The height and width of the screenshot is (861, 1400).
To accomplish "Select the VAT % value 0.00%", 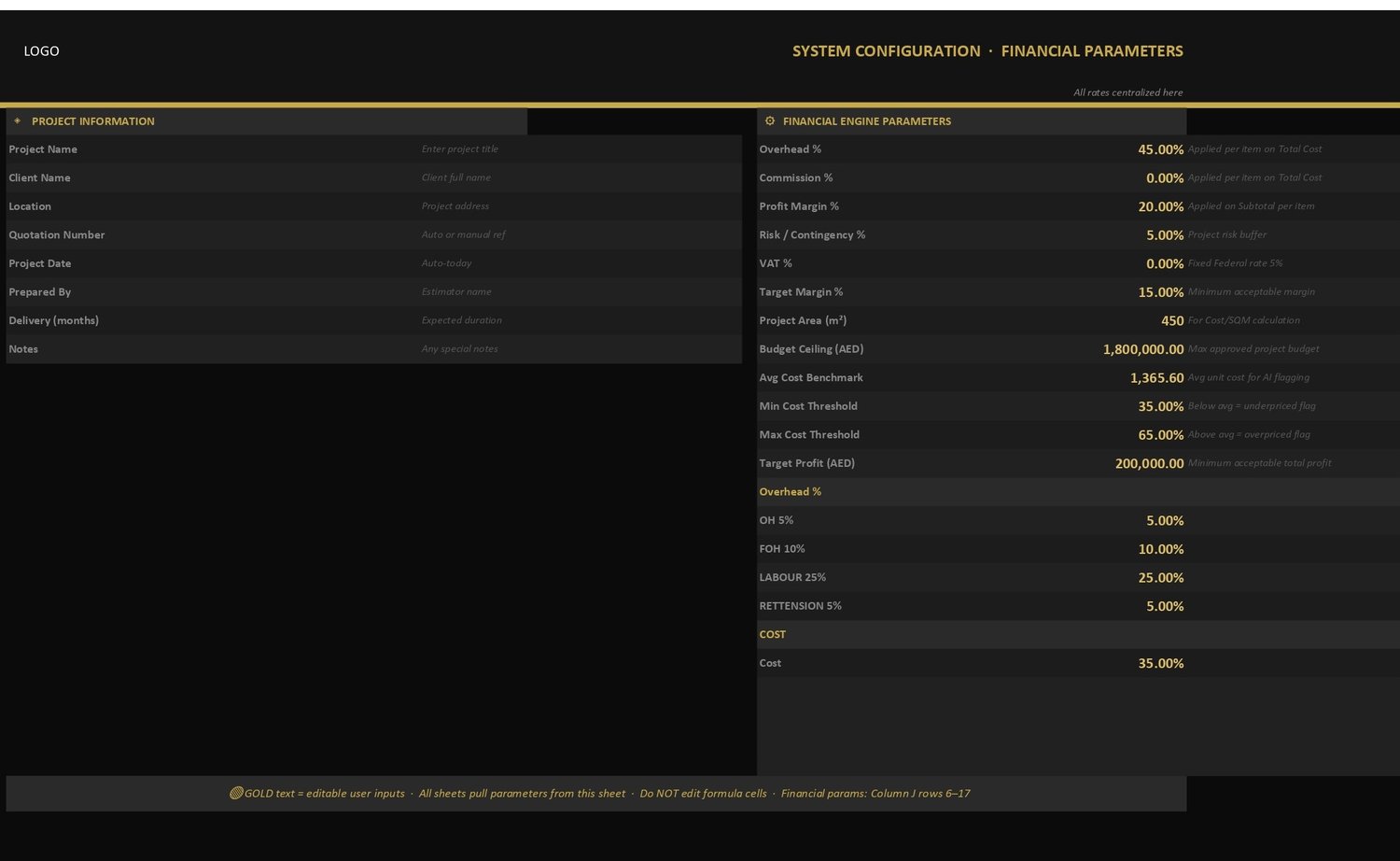I will 1165,263.
